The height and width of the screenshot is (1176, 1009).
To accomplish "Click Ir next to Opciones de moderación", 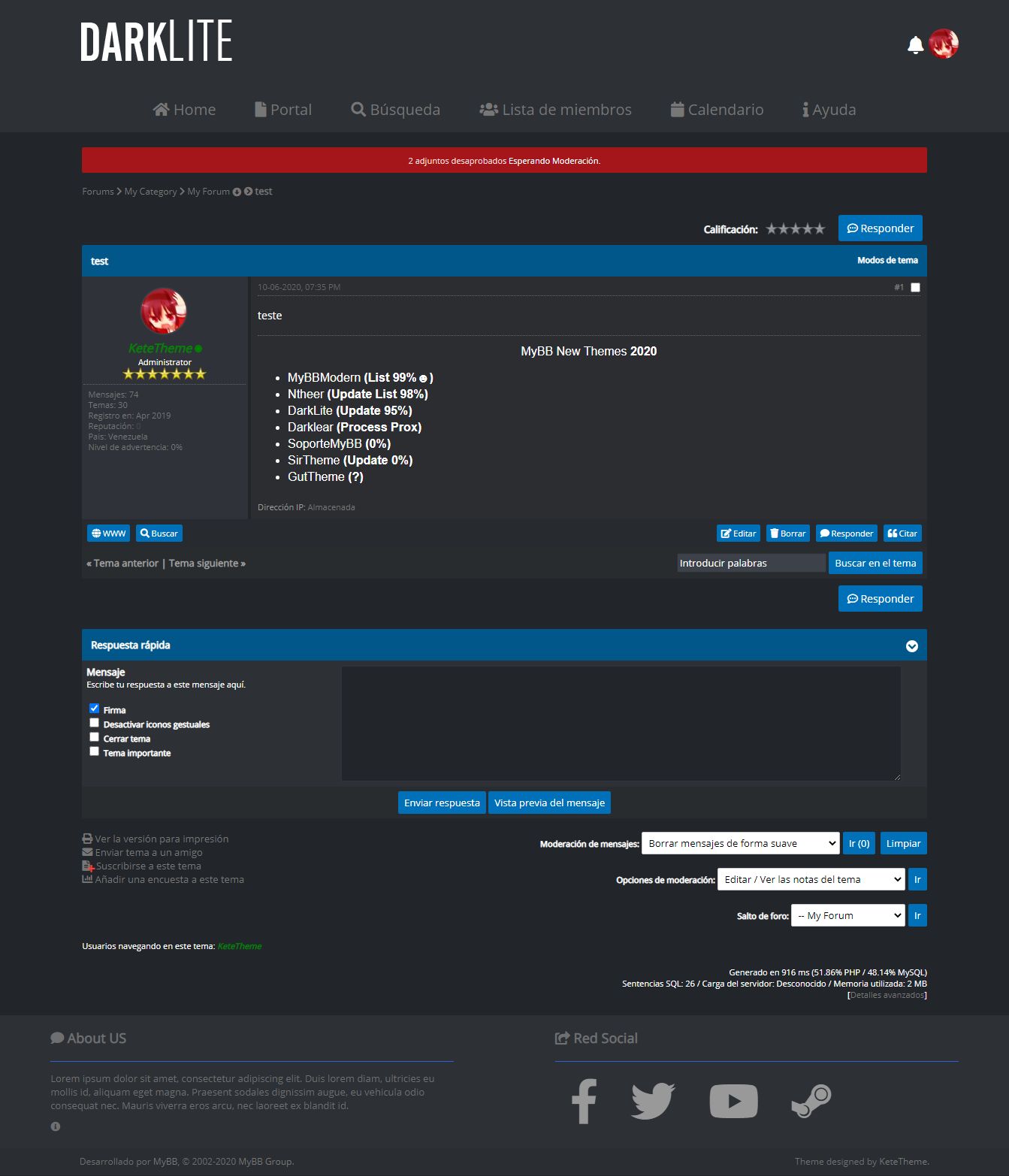I will point(917,879).
